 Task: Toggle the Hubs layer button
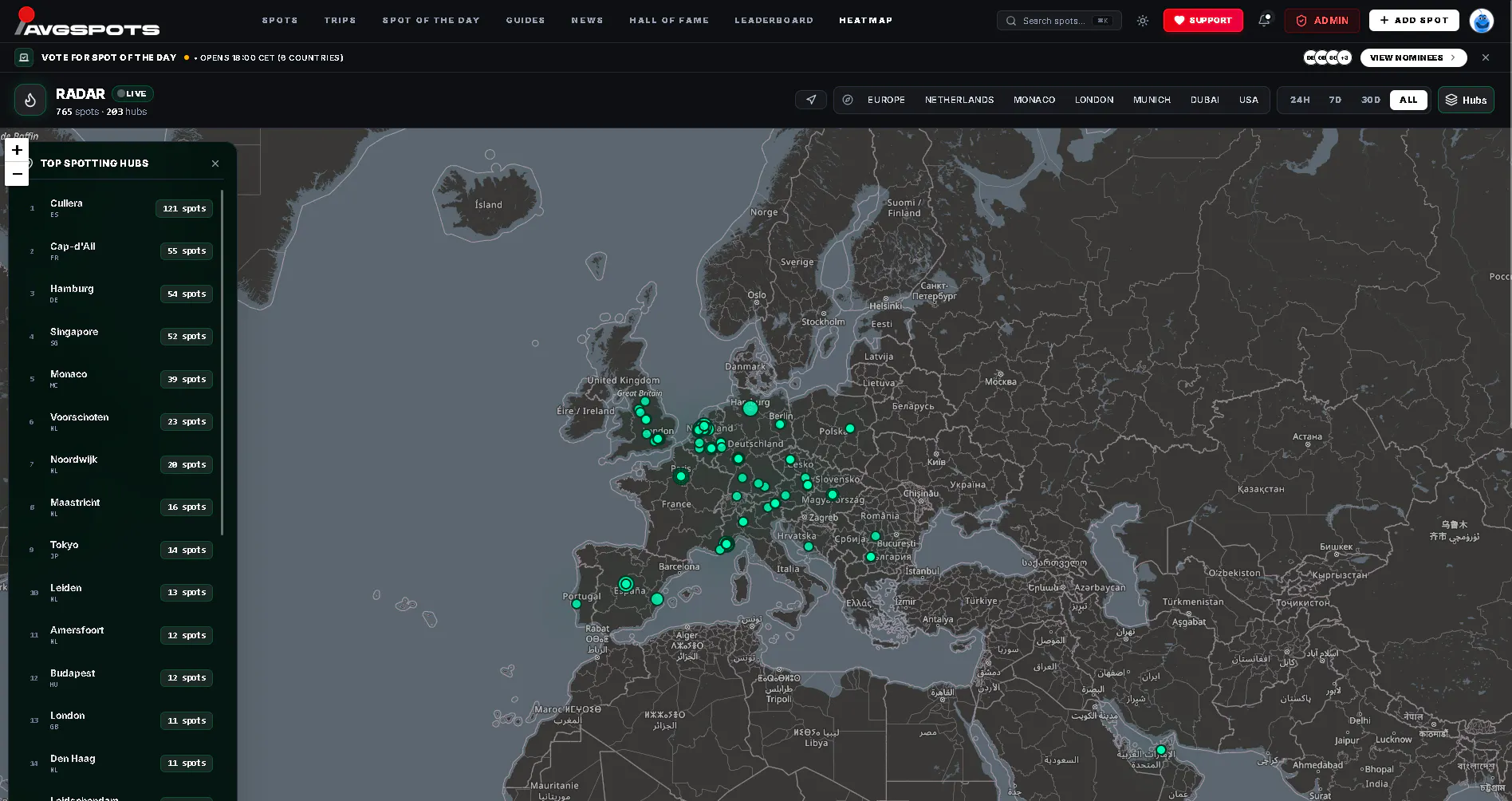point(1466,100)
